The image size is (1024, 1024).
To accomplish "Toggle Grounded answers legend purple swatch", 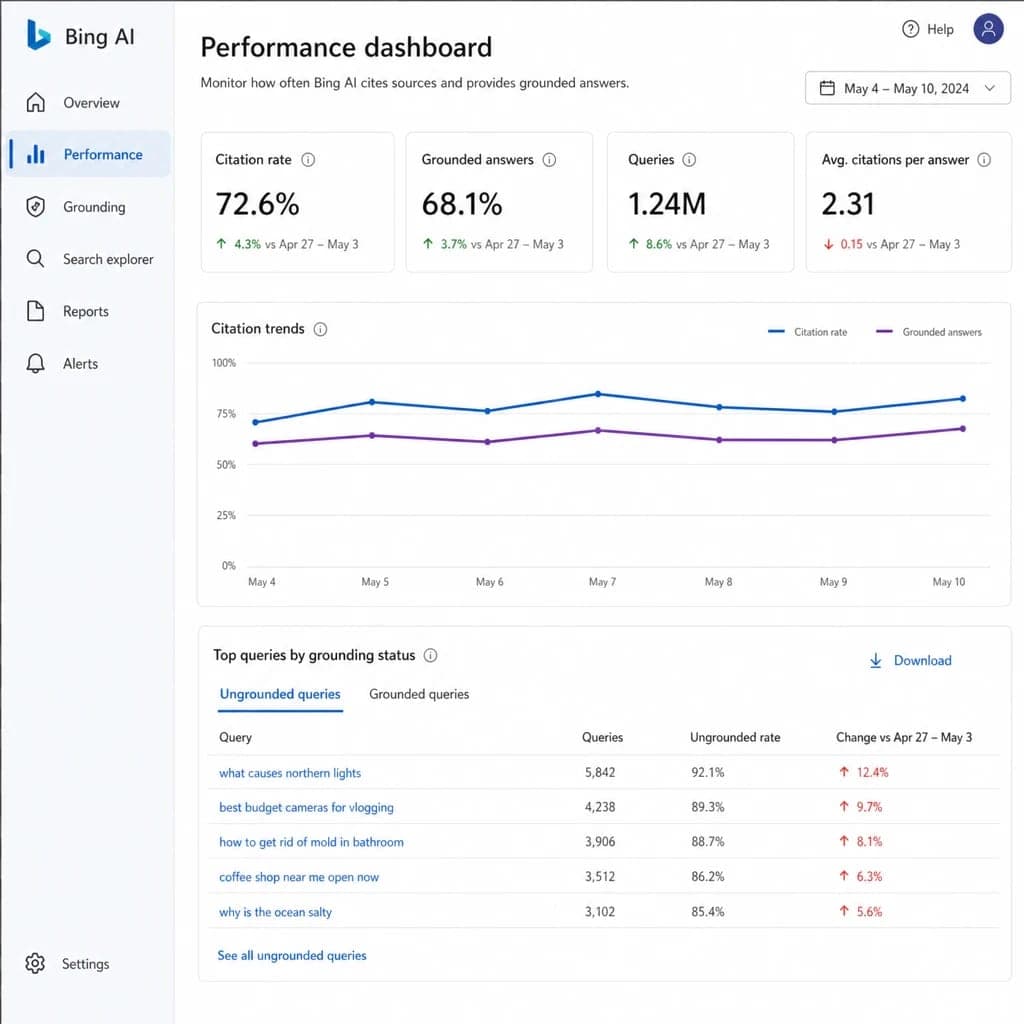I will (884, 332).
